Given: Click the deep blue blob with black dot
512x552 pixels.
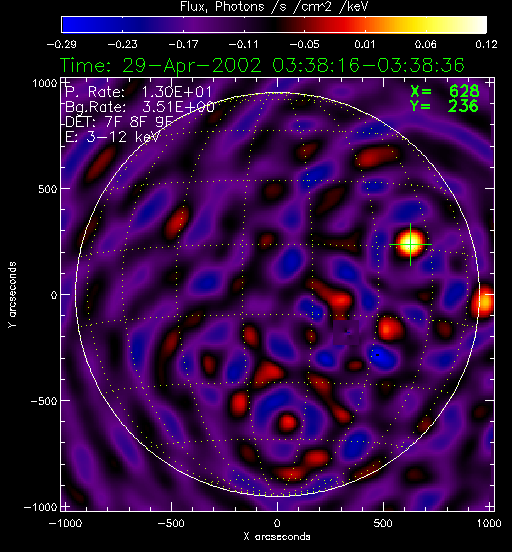Looking at the screenshot, I should coord(381,357).
